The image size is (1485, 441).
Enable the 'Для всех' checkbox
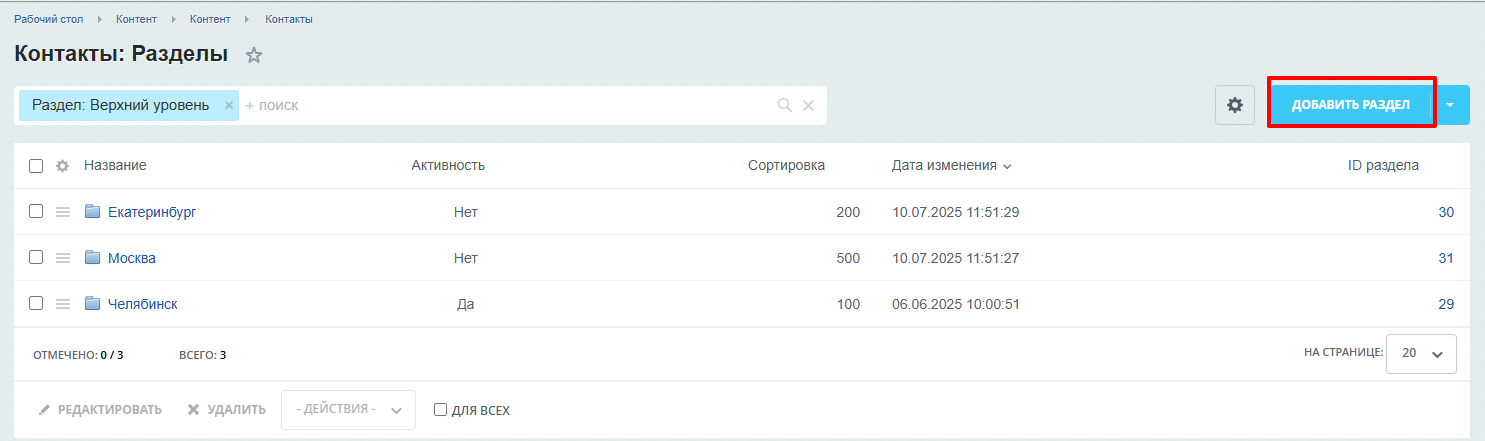click(x=440, y=410)
